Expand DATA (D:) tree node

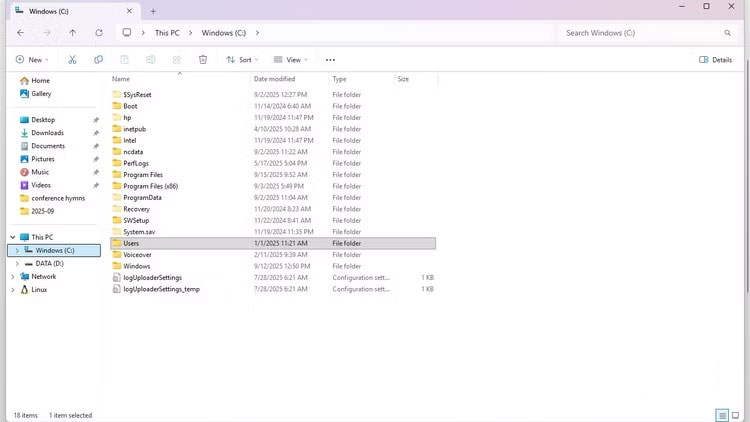click(17, 264)
